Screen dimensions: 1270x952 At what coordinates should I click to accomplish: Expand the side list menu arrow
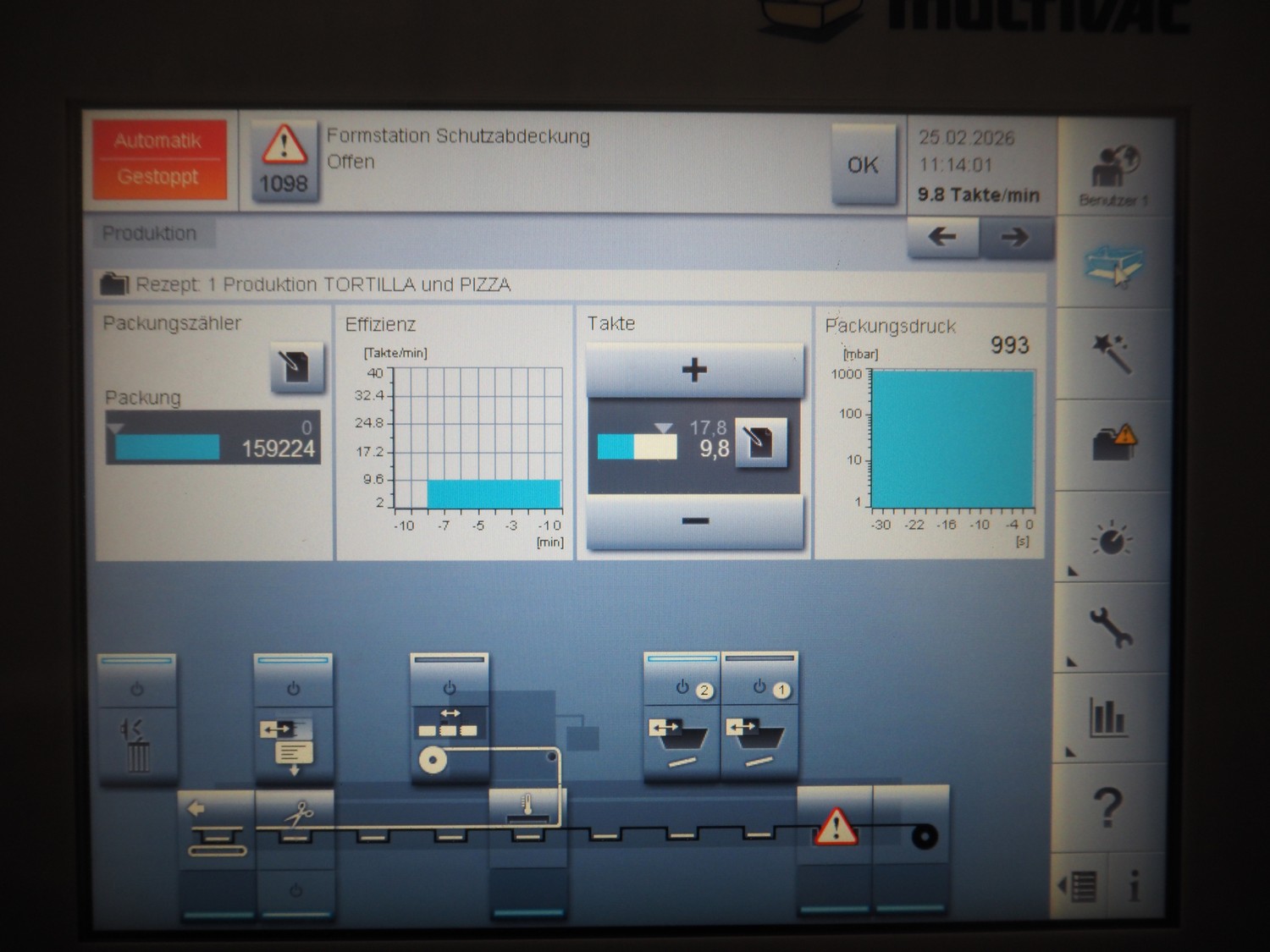coord(1079,887)
